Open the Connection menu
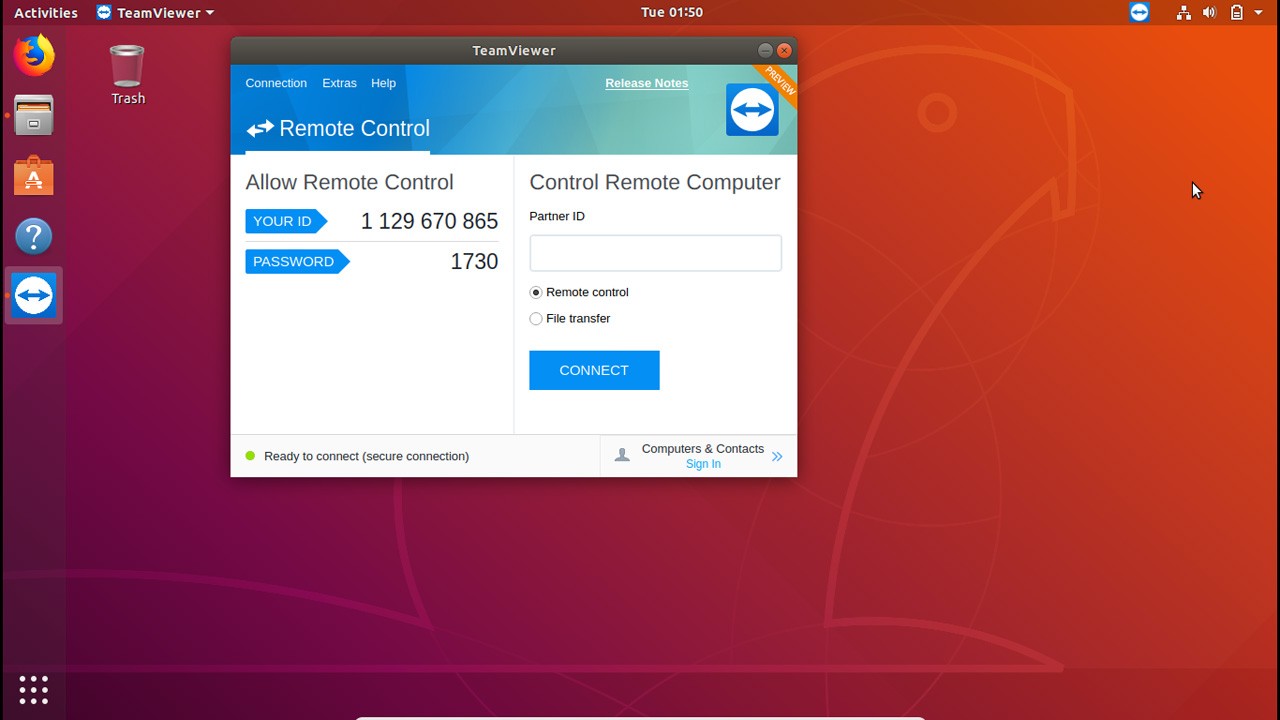This screenshot has height=720, width=1280. pos(276,83)
